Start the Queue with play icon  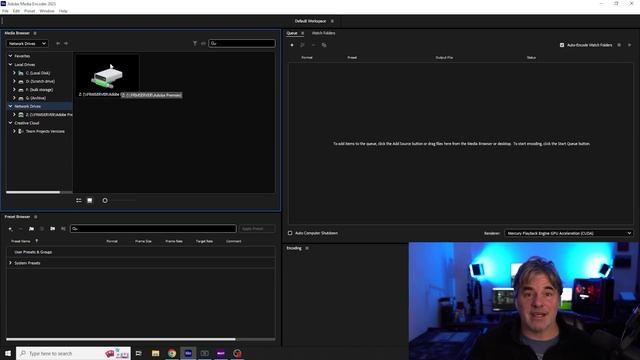click(629, 45)
